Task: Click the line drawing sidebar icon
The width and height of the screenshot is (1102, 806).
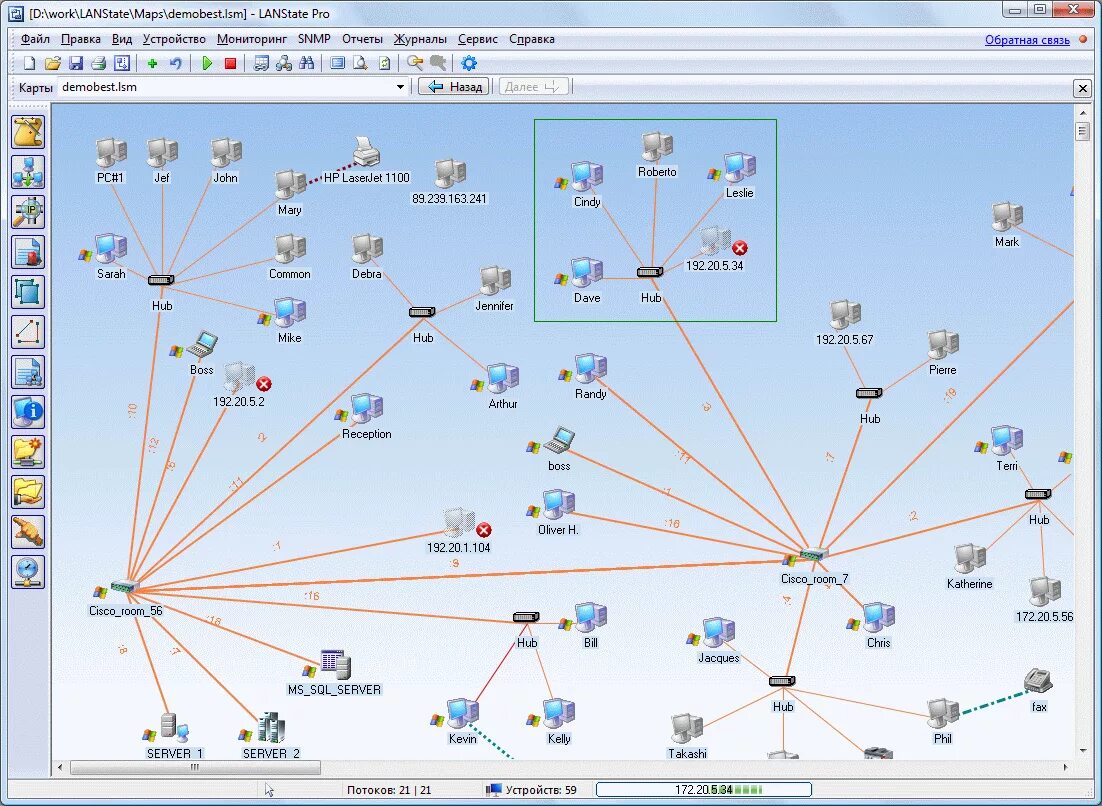Action: pyautogui.click(x=28, y=332)
